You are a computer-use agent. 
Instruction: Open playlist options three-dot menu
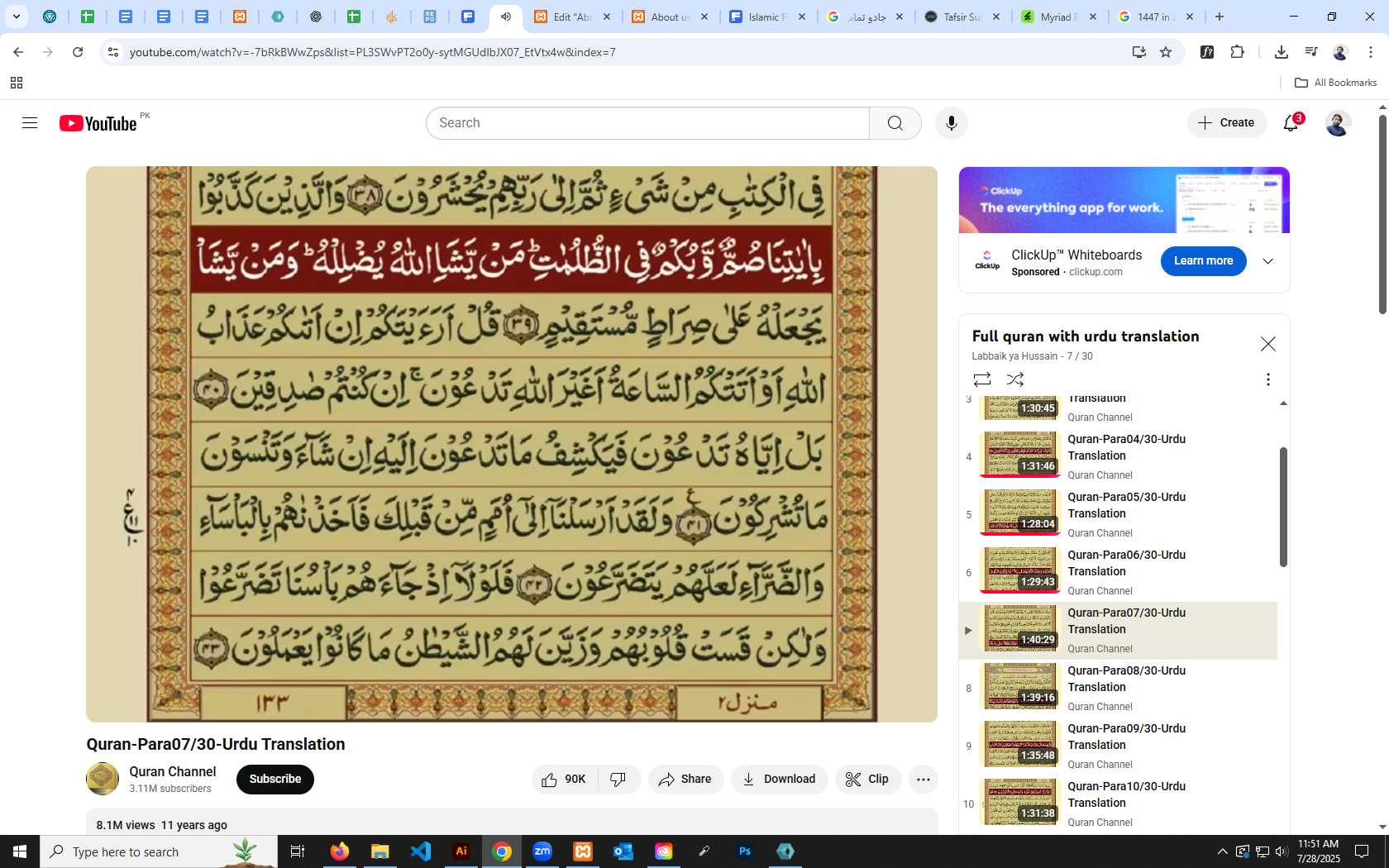1267,379
